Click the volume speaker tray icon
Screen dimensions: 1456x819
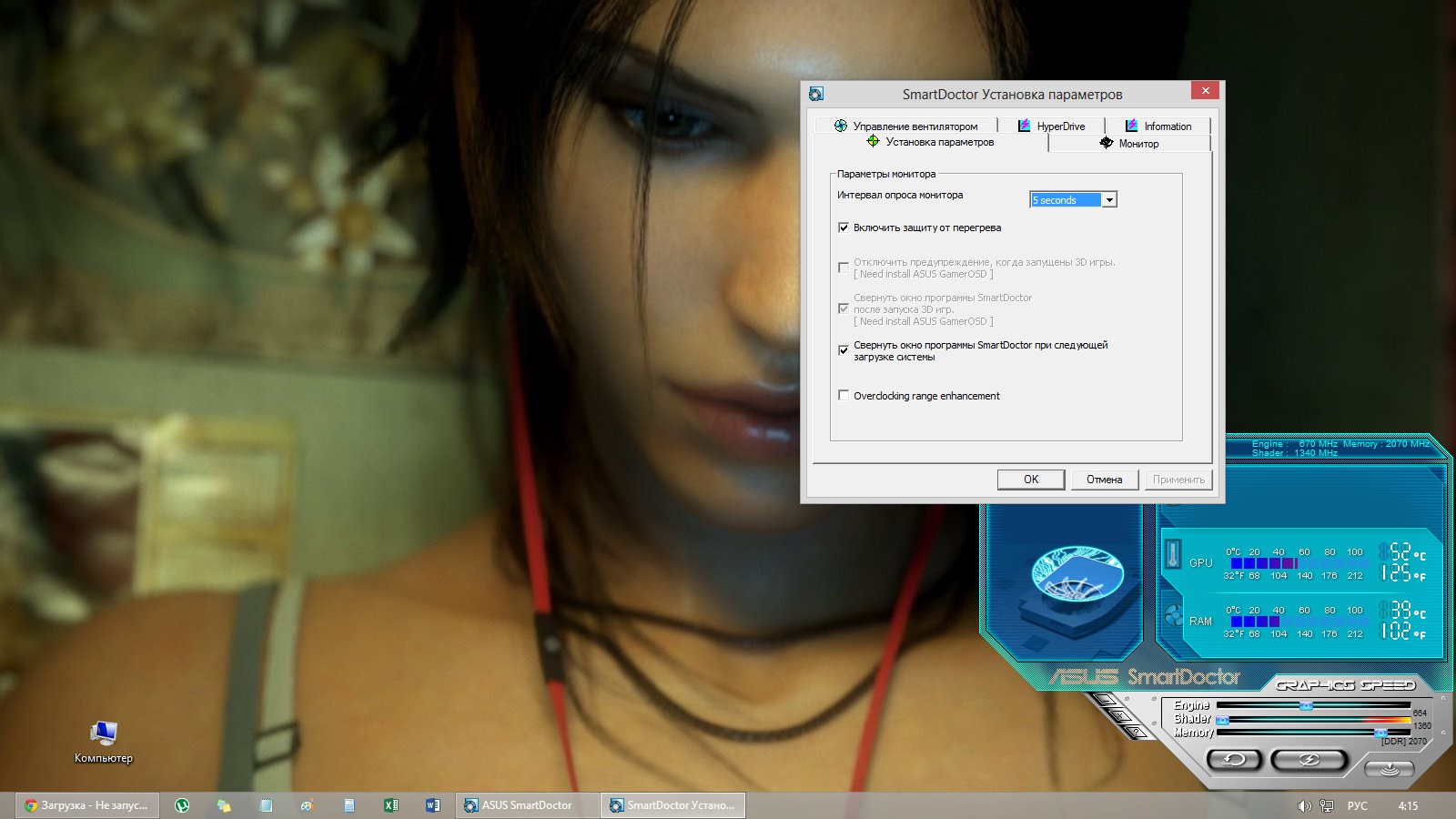point(1304,805)
